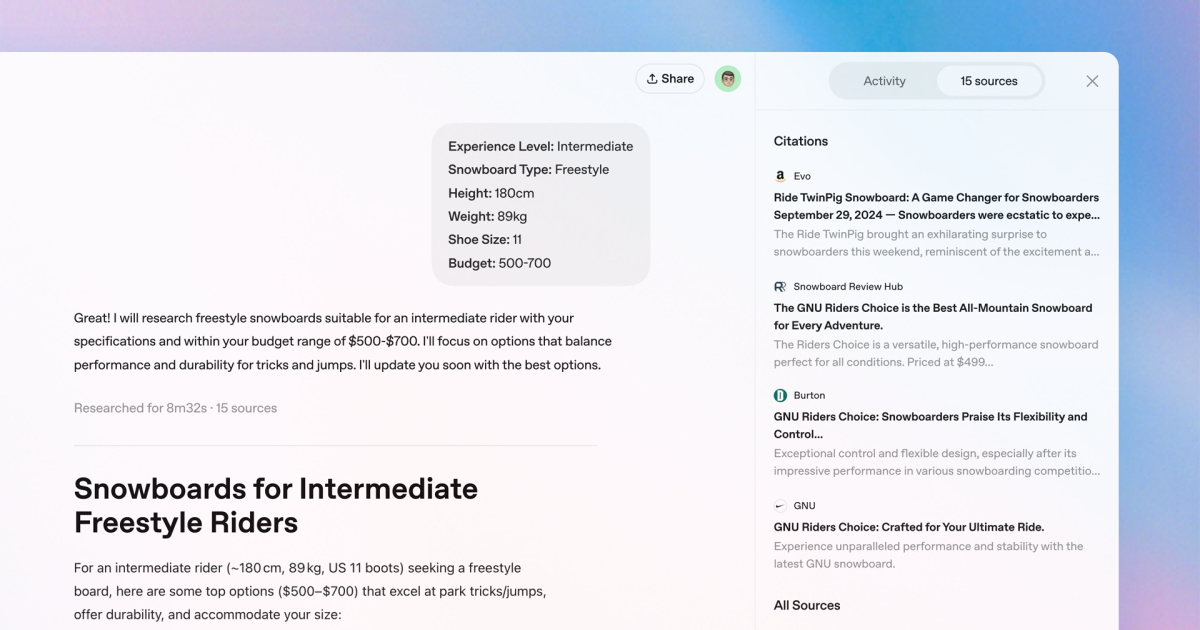
Task: Click the snippet about Exceptional control and flexible design
Action: [937, 462]
